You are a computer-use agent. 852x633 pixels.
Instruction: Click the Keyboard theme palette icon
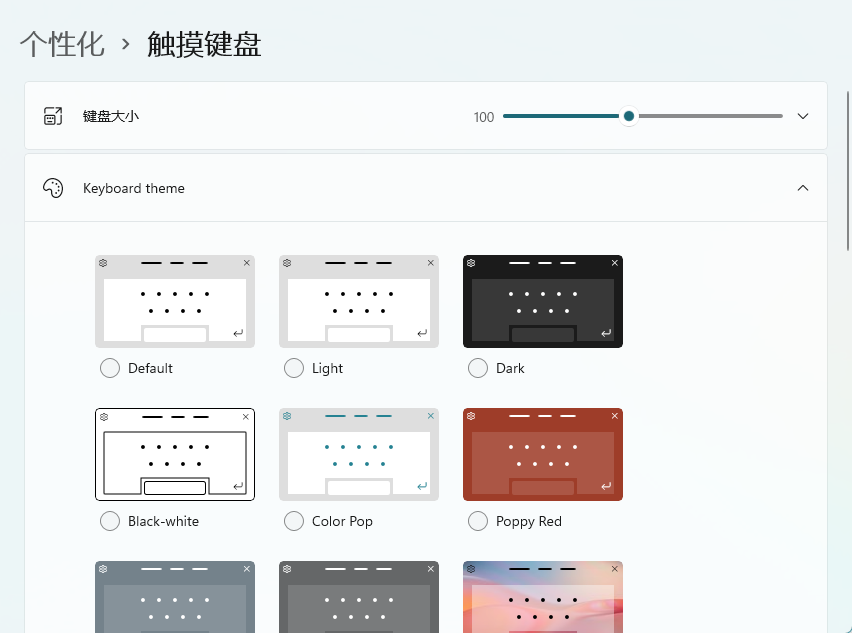coord(53,188)
